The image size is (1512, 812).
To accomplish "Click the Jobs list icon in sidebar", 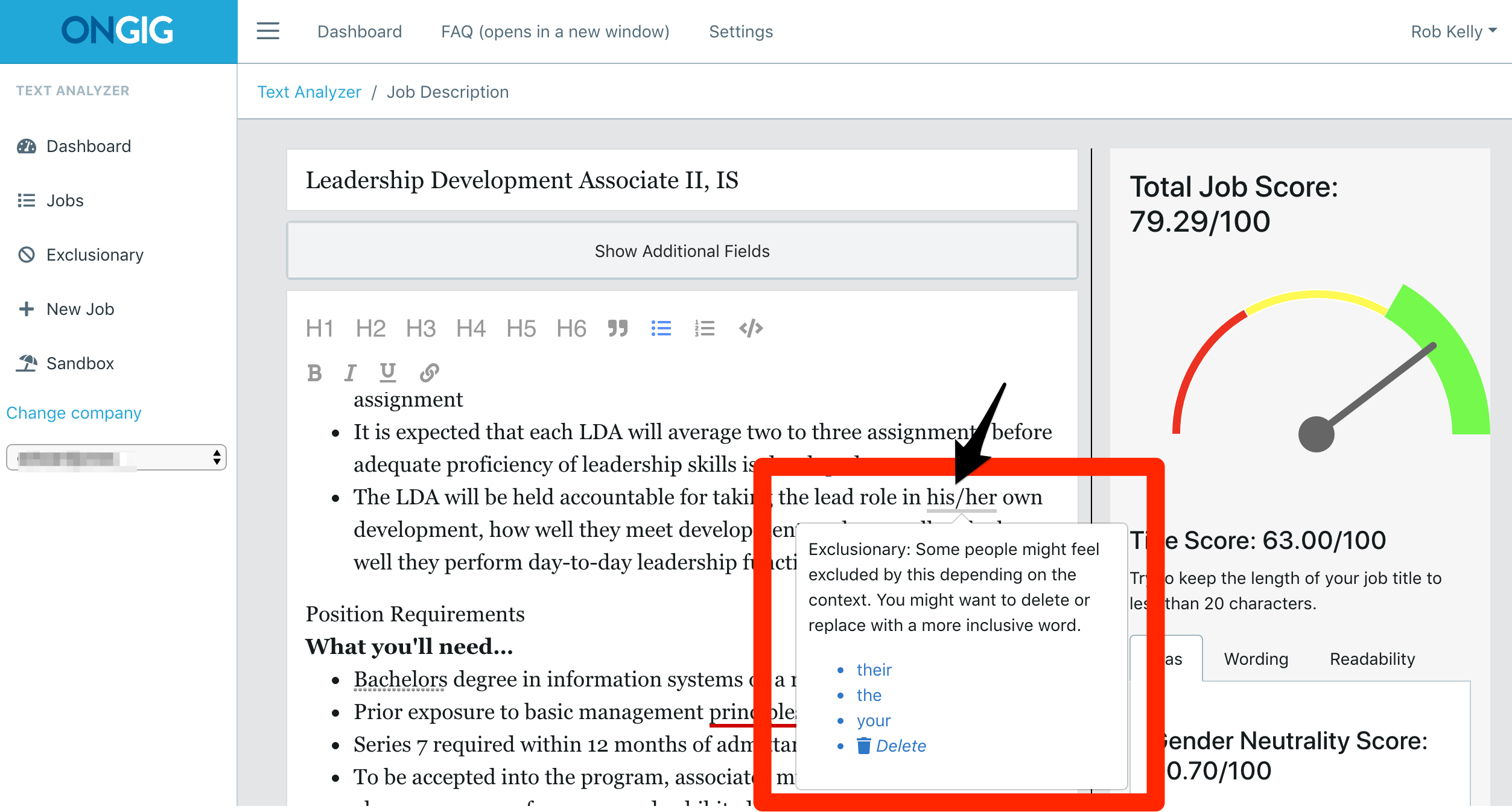I will pyautogui.click(x=27, y=200).
